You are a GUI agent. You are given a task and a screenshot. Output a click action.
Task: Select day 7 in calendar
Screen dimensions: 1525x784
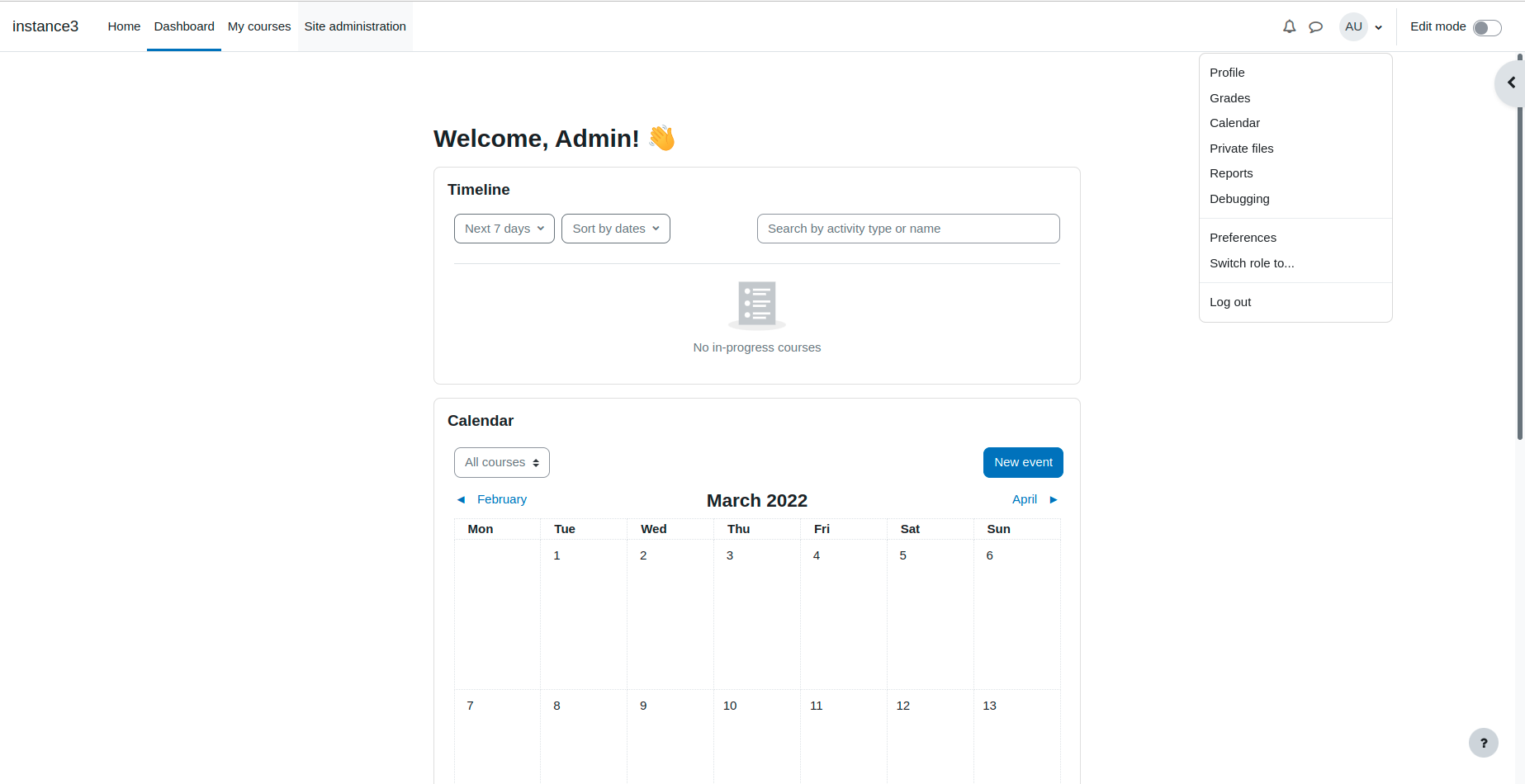471,706
